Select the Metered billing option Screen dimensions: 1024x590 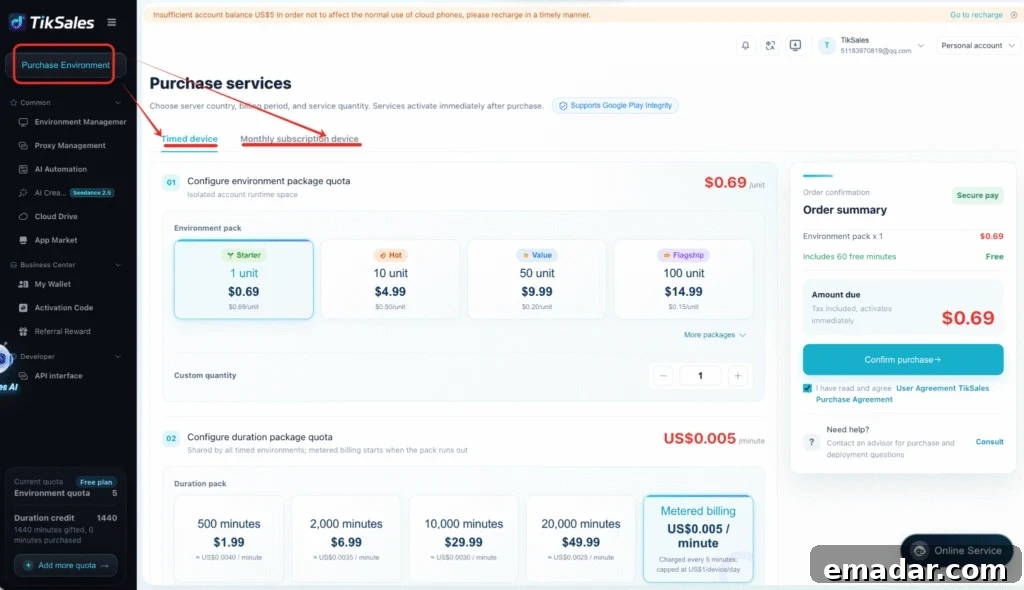pyautogui.click(x=698, y=539)
